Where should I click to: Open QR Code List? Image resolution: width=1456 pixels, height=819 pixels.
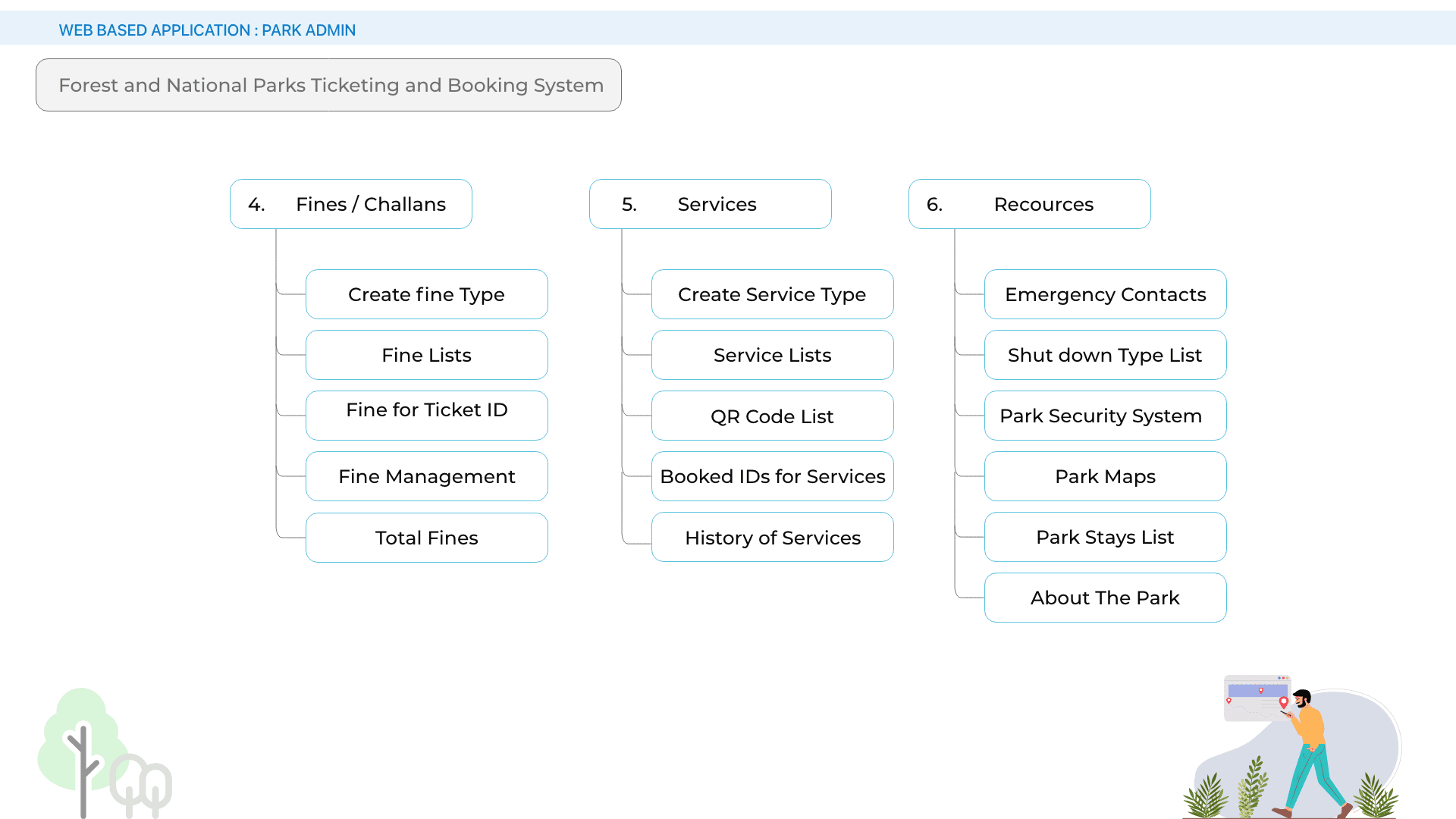[772, 416]
